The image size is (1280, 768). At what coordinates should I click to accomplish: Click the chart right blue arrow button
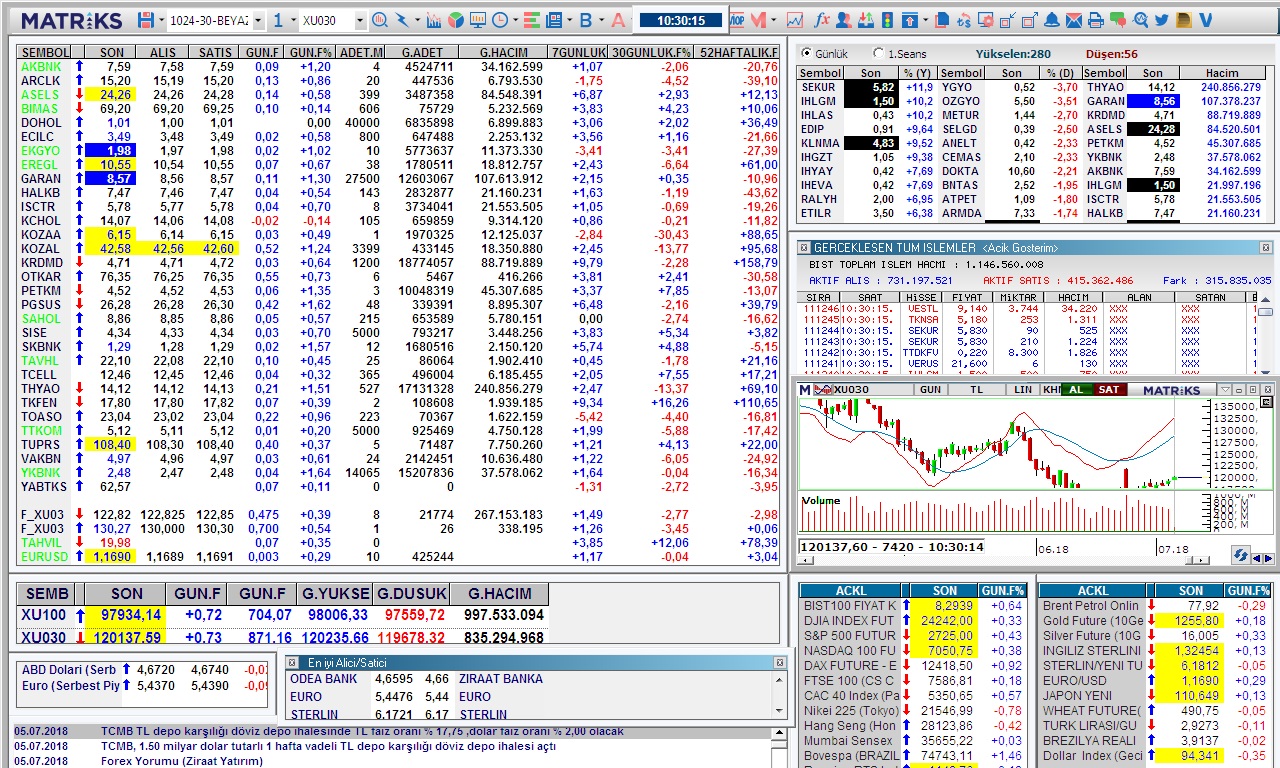pyautogui.click(x=1269, y=558)
